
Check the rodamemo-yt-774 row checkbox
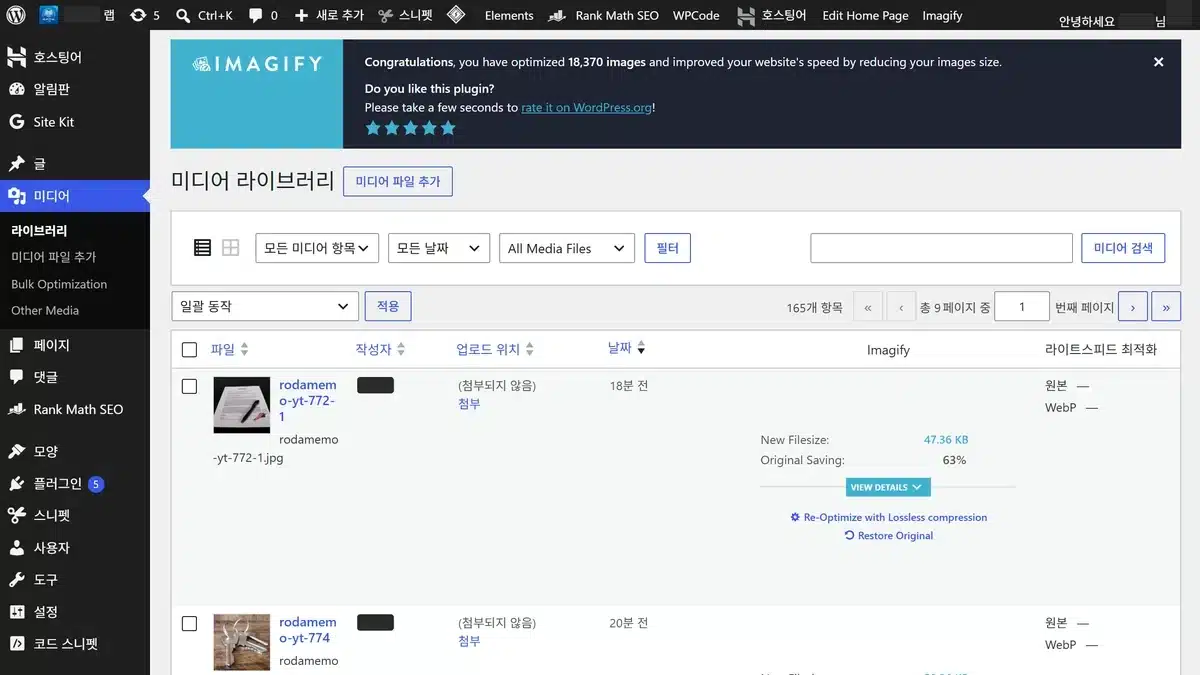189,623
